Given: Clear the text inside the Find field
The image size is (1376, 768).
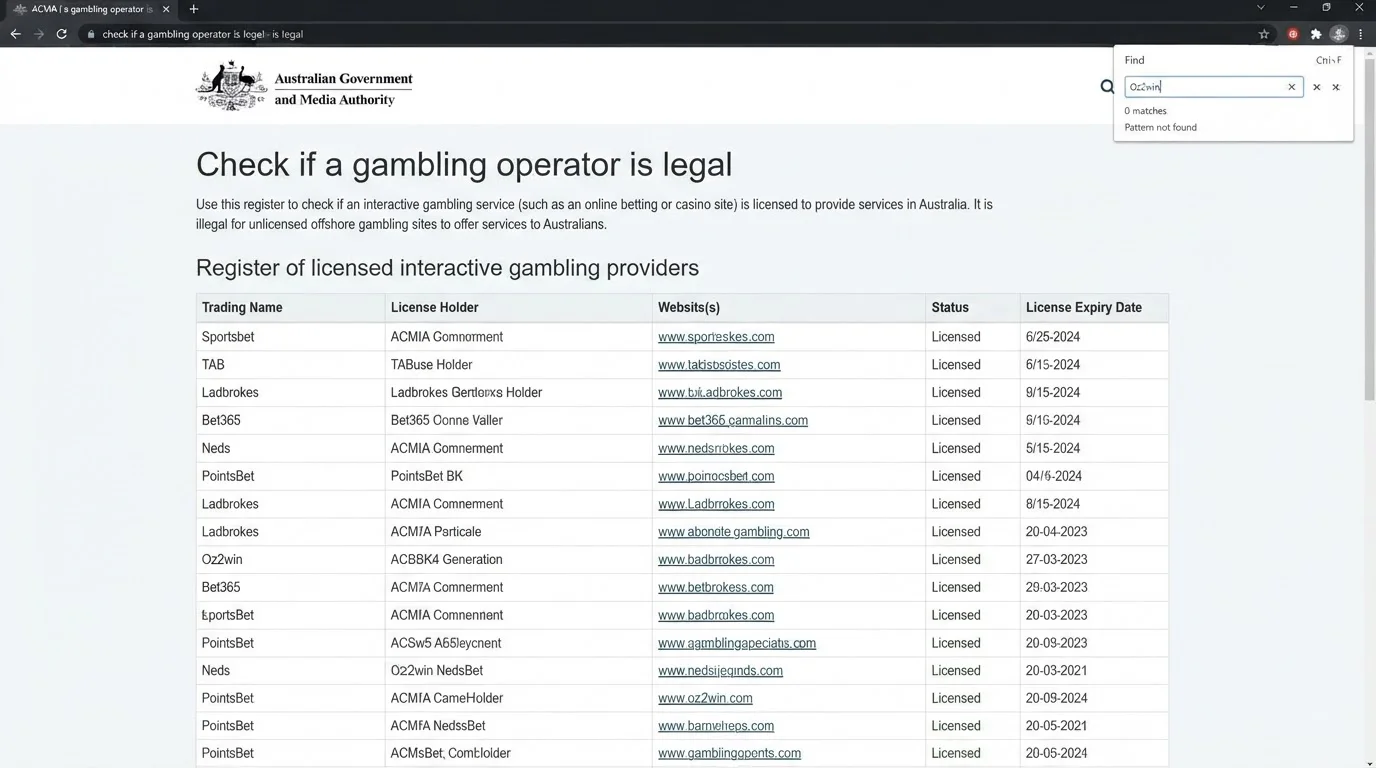Looking at the screenshot, I should 1291,87.
